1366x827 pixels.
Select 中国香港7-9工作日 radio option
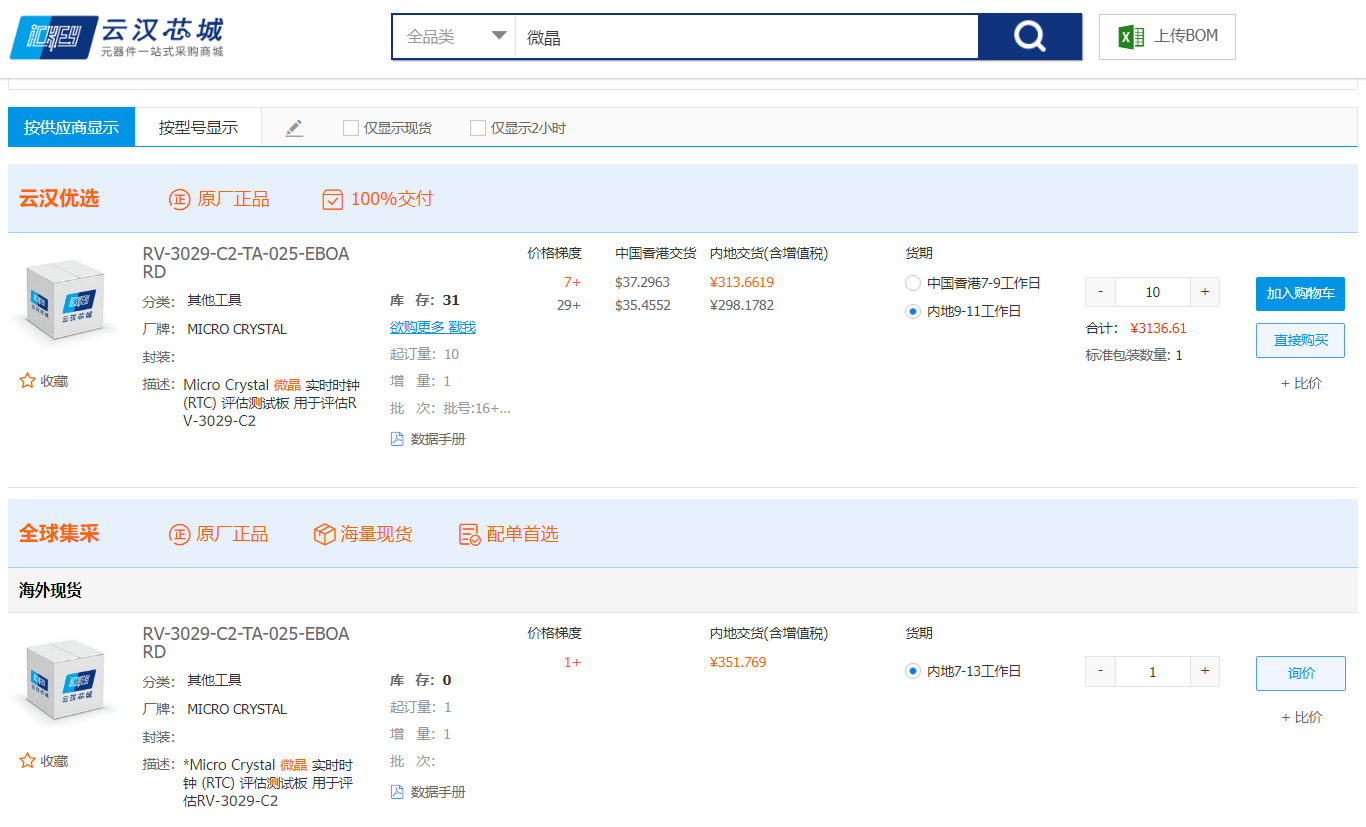click(912, 283)
